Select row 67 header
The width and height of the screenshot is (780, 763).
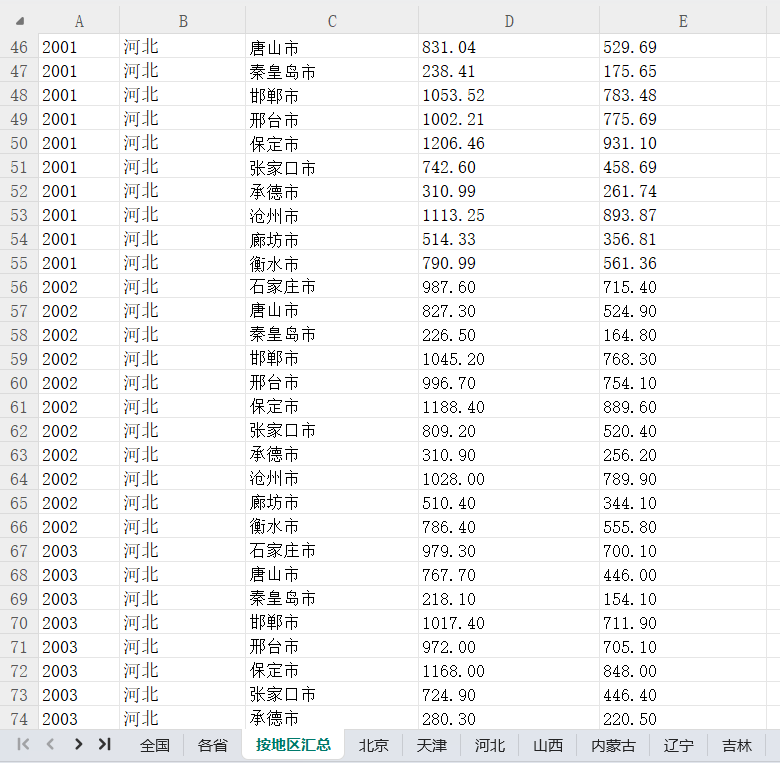pos(19,551)
